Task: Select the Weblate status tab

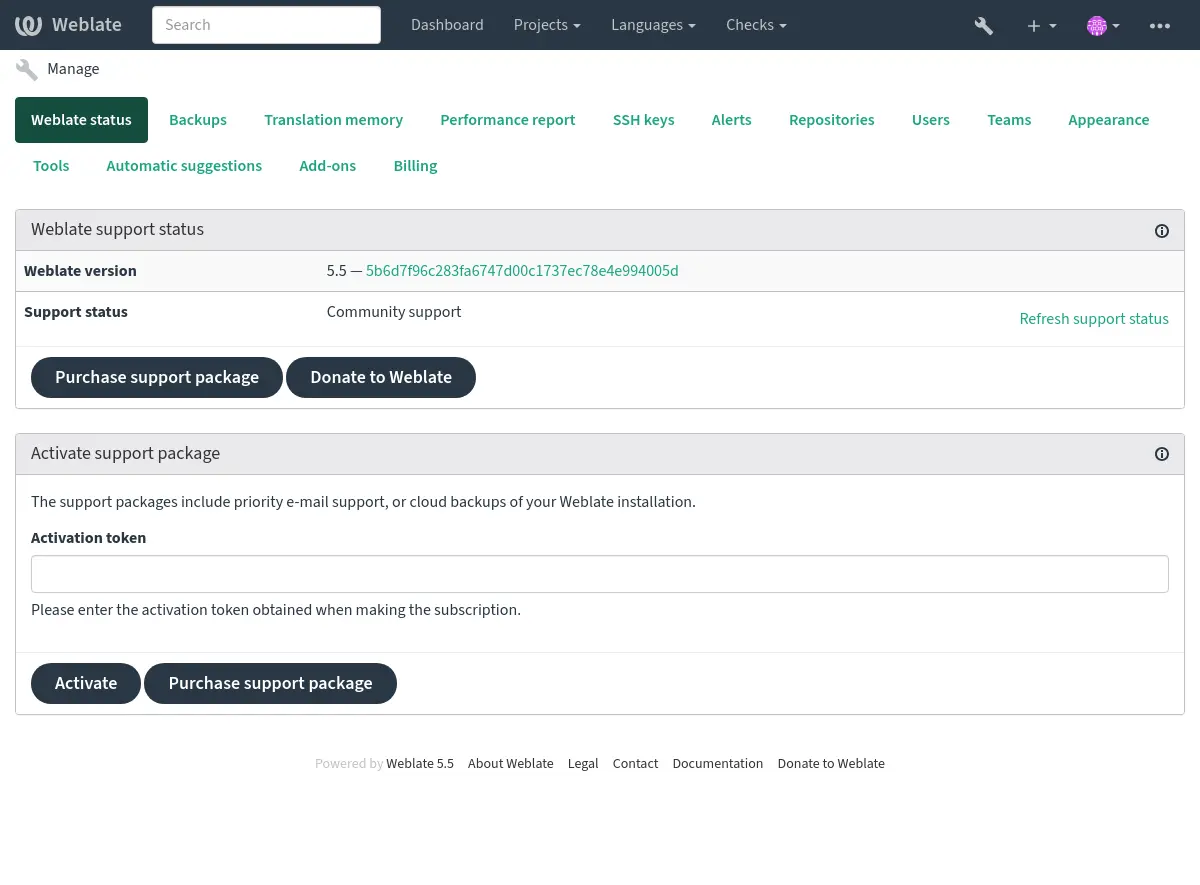Action: pyautogui.click(x=81, y=120)
